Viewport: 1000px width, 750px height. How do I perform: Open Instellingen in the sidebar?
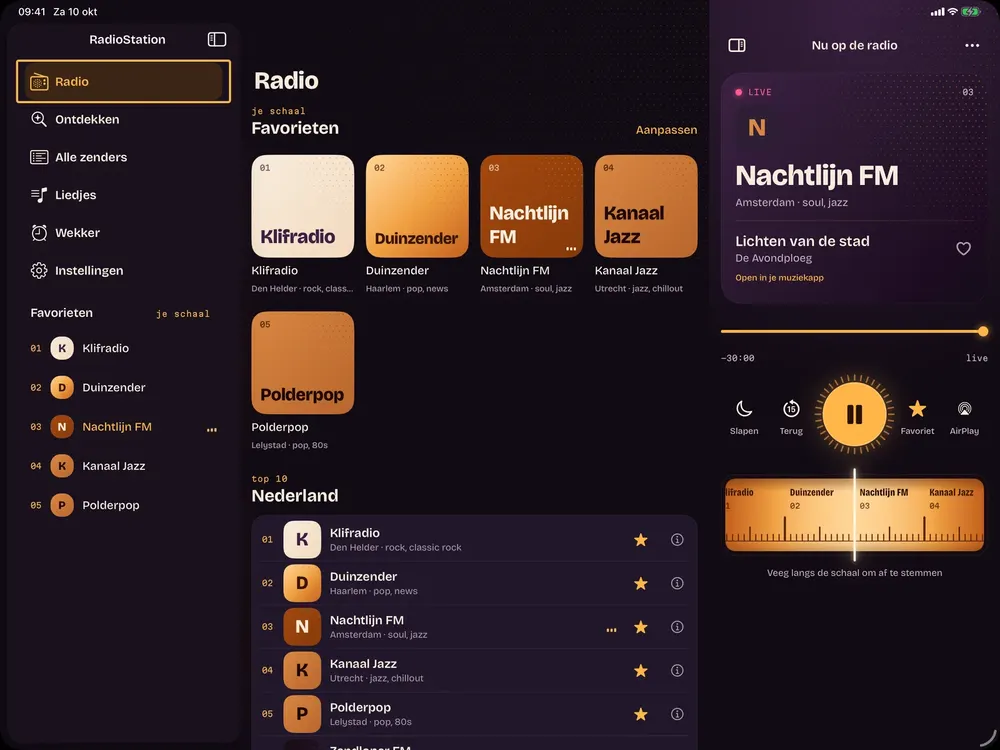click(123, 270)
